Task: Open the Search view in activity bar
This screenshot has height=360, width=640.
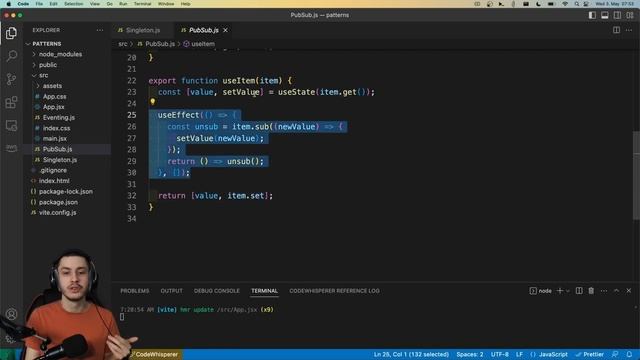Action: [x=11, y=56]
